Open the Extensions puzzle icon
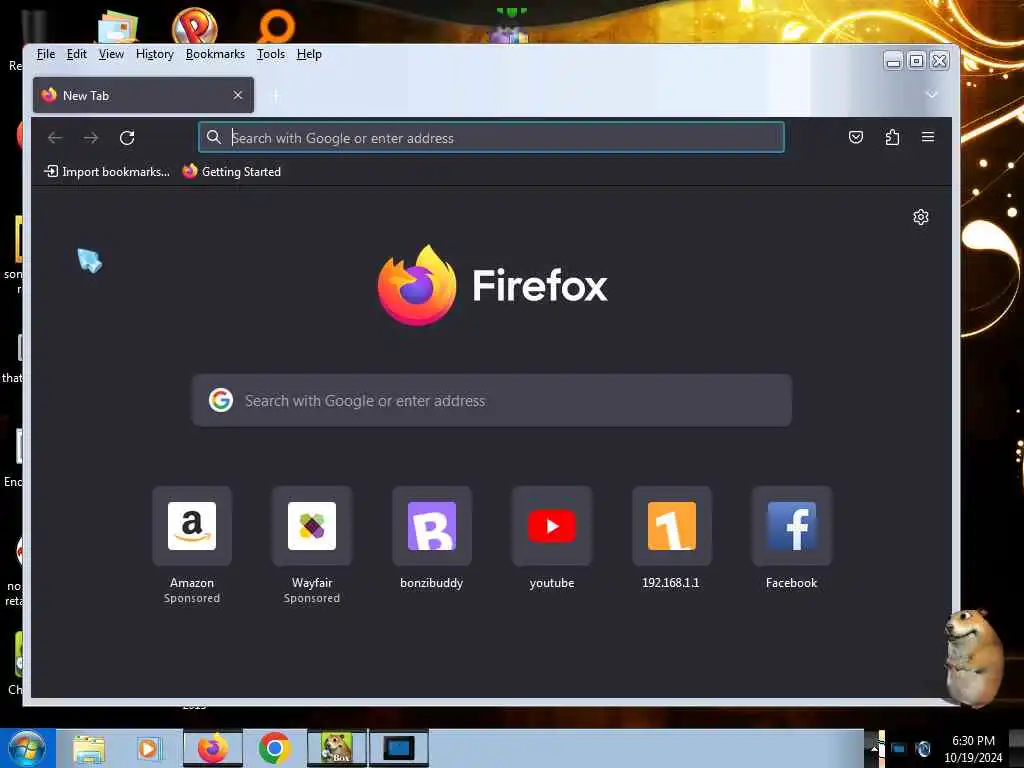 click(x=892, y=137)
